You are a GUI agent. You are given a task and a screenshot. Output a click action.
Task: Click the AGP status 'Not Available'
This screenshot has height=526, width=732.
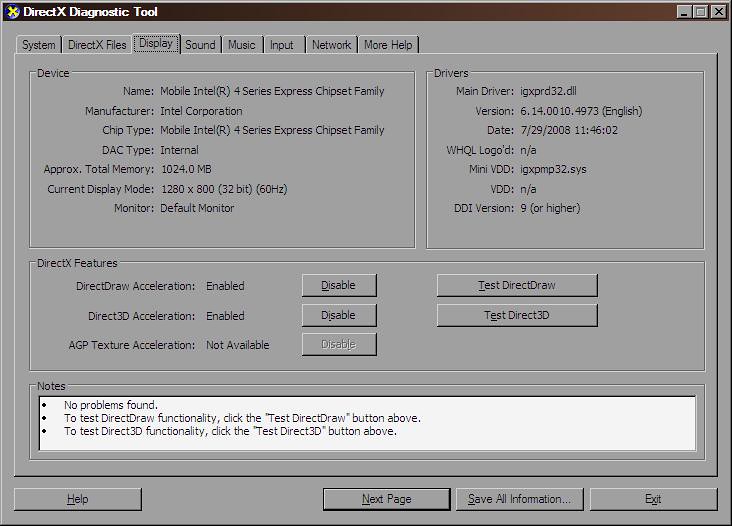pyautogui.click(x=238, y=345)
